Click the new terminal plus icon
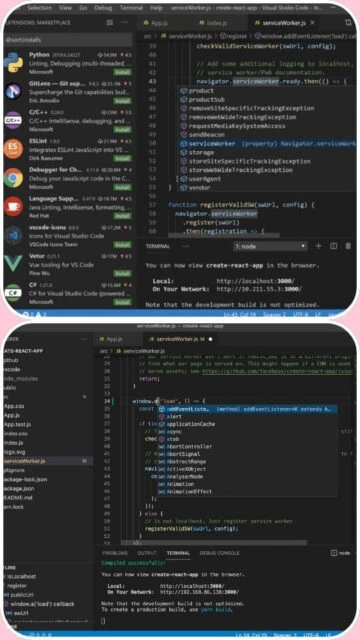Screen dimensions: 360x640 coord(318,246)
